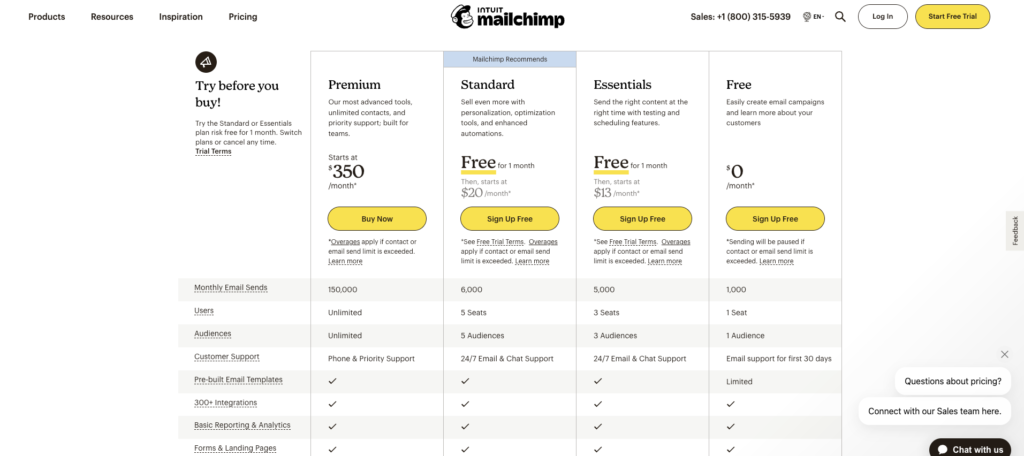Sign up free for Essentials plan
The width and height of the screenshot is (1024, 456).
[x=642, y=218]
